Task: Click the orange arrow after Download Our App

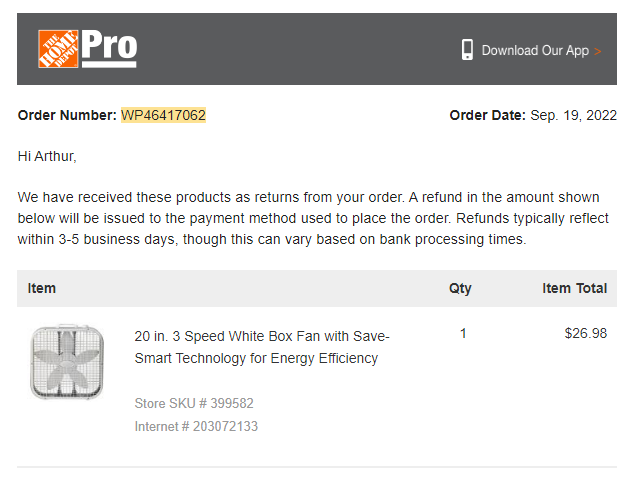Action: click(597, 51)
